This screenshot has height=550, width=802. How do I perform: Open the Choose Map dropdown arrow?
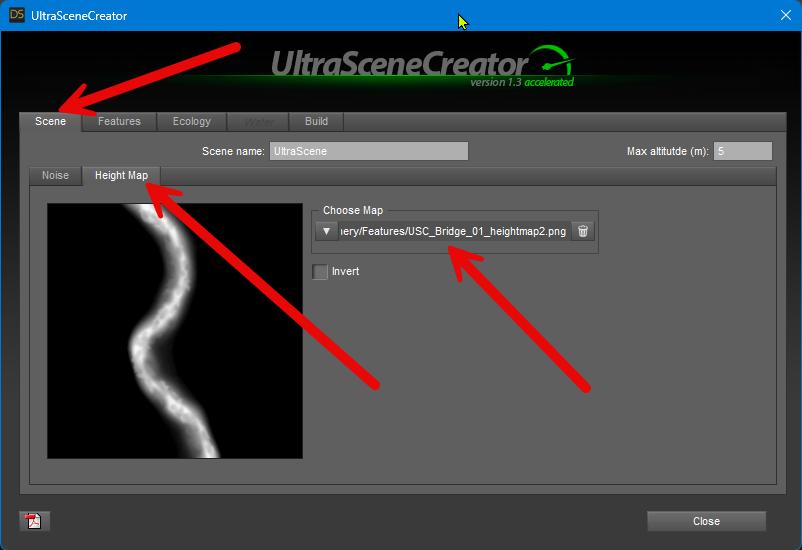(326, 231)
